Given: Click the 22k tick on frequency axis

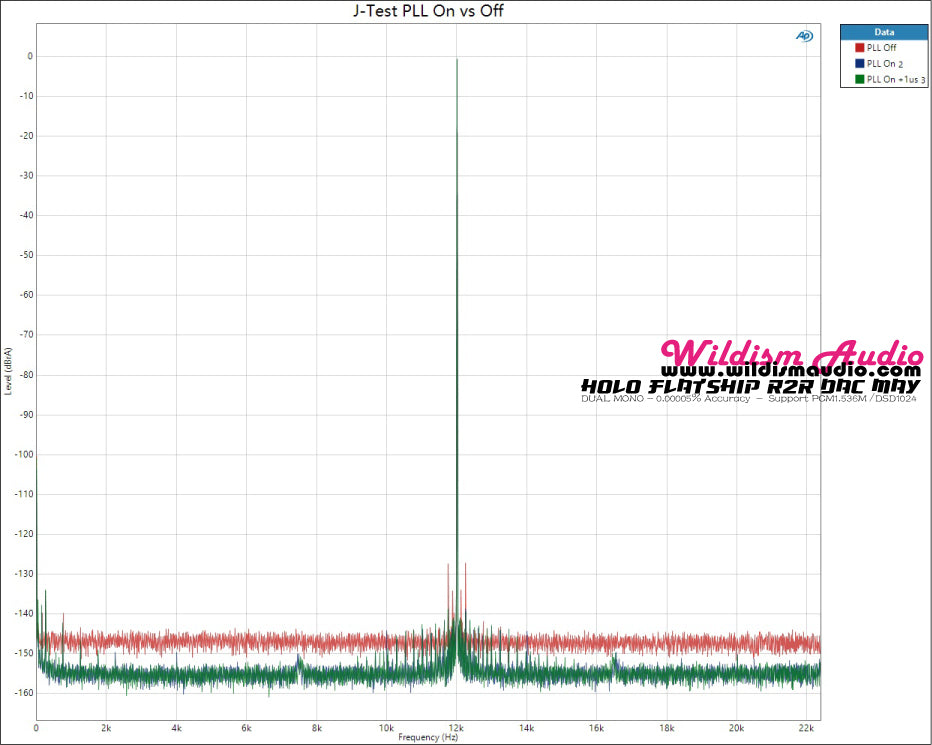Looking at the screenshot, I should pos(807,727).
